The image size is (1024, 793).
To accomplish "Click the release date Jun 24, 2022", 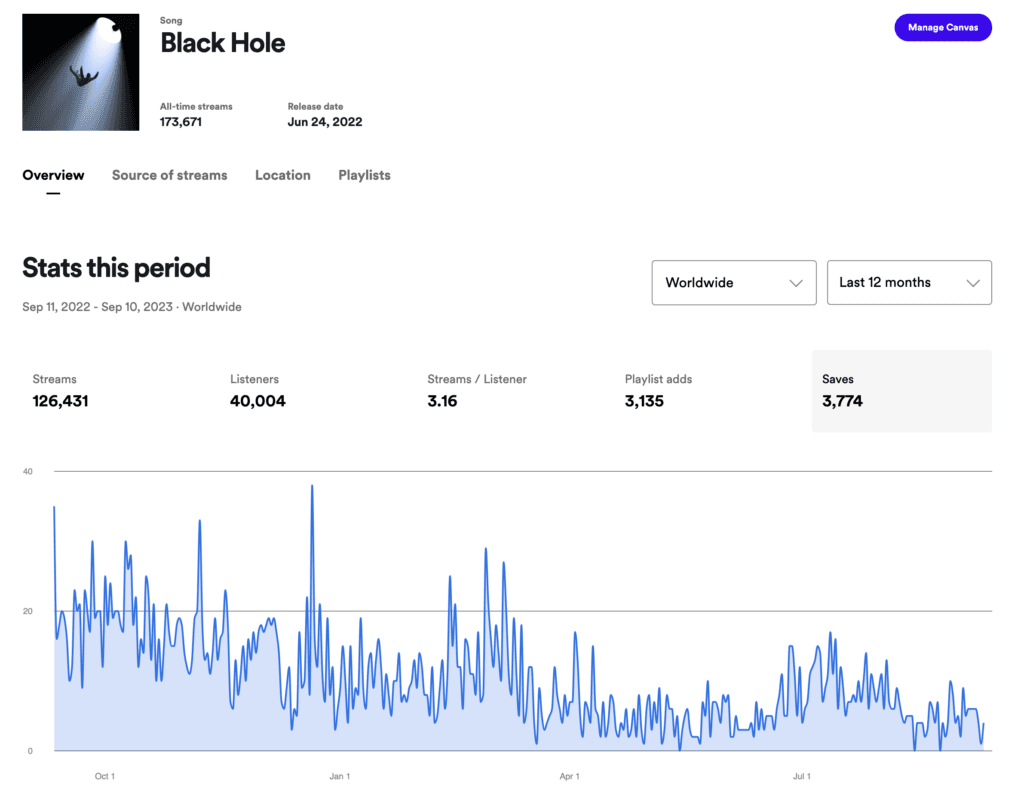I will (325, 122).
